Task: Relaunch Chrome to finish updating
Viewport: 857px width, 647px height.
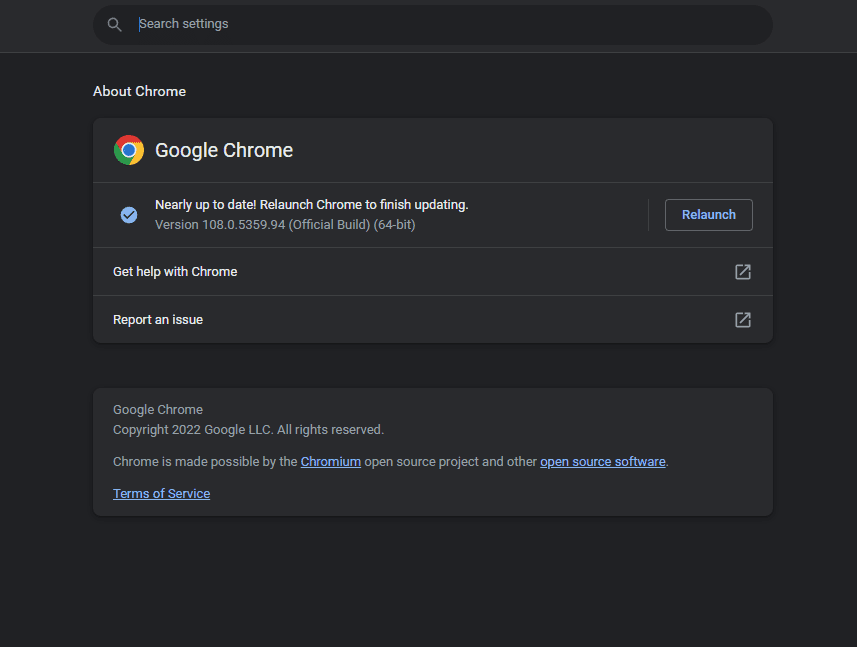Action: pos(708,215)
